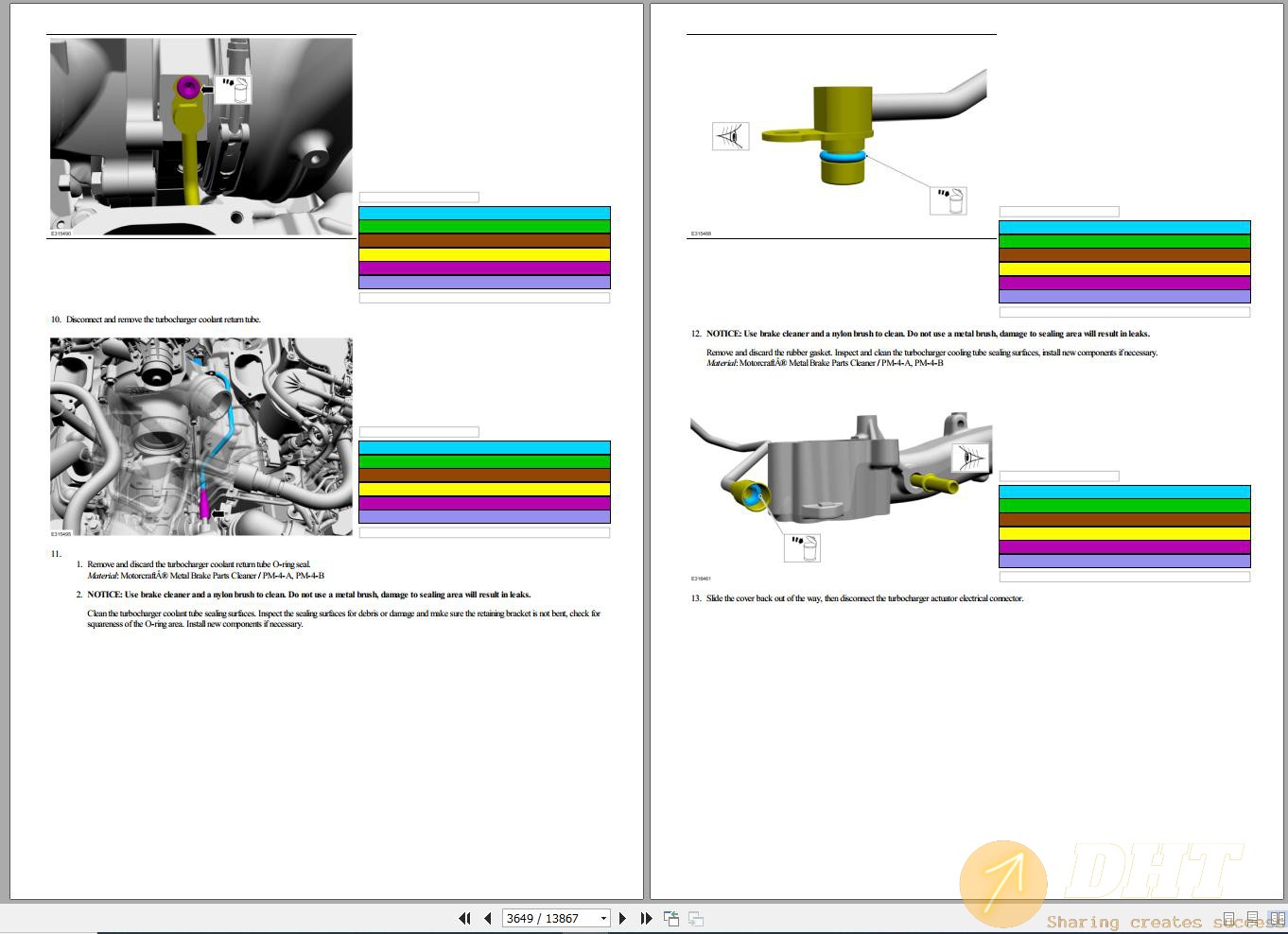Click step 12 NOTICE text on right page
Viewport: 1288px width, 934px height.
coord(928,334)
